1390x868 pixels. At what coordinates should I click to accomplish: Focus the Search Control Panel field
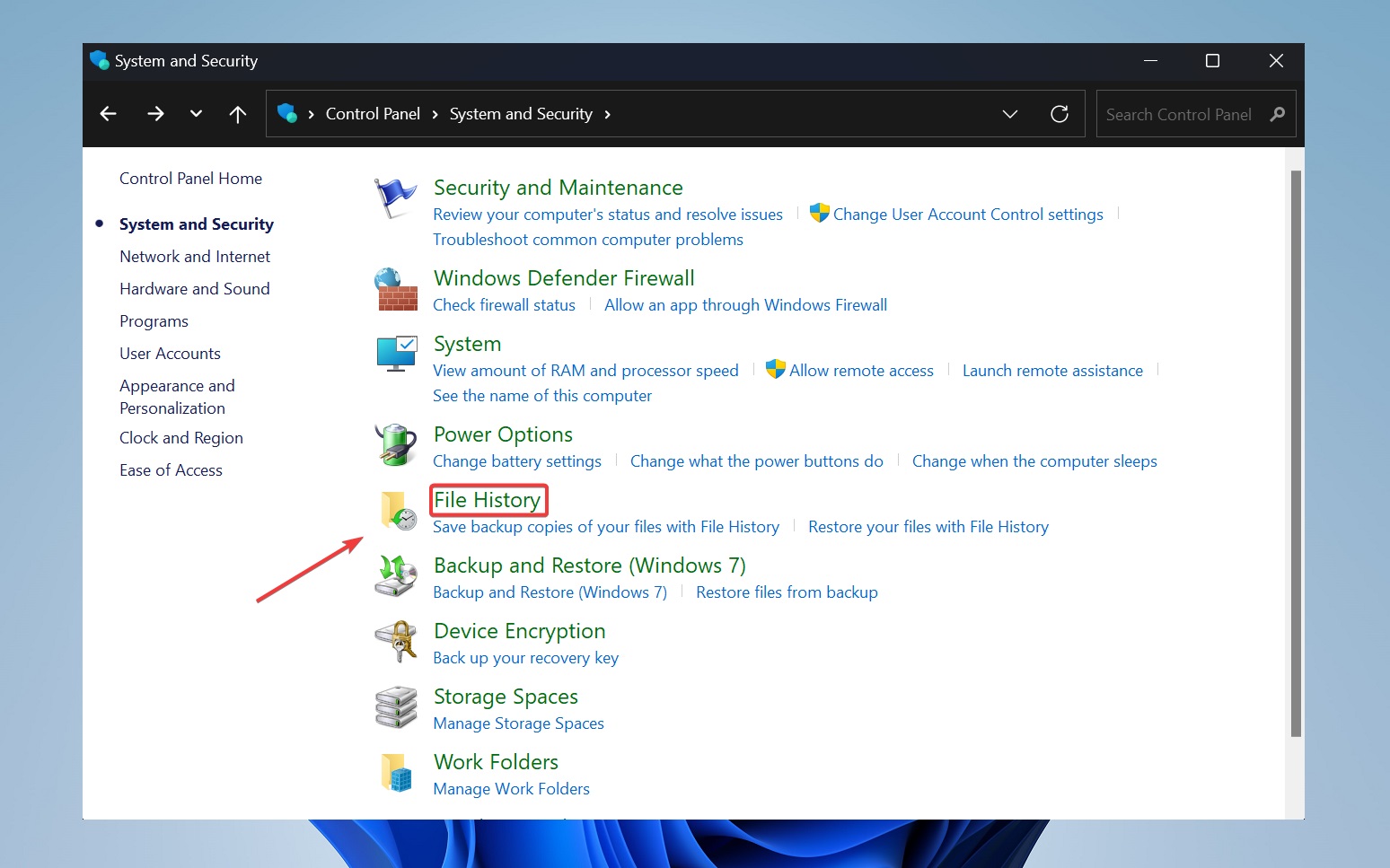[x=1196, y=114]
